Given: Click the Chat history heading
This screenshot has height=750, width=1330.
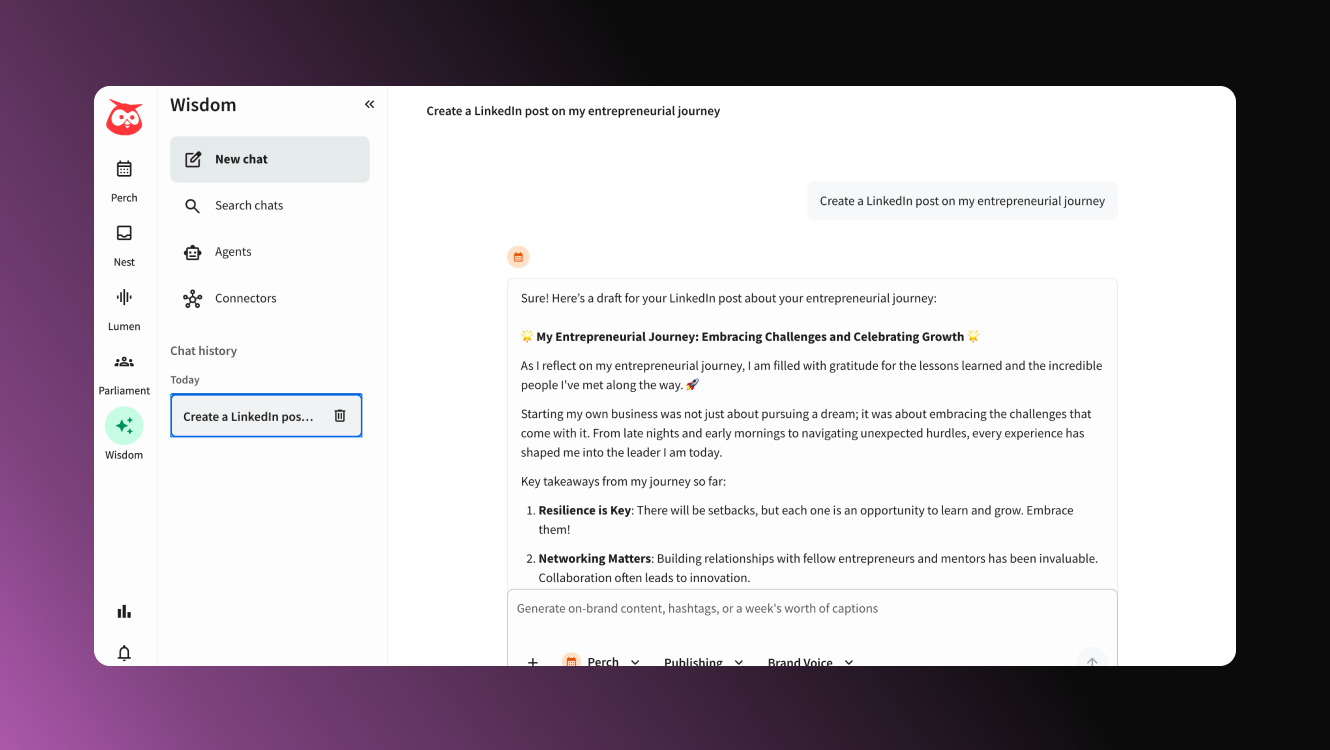Looking at the screenshot, I should point(203,351).
